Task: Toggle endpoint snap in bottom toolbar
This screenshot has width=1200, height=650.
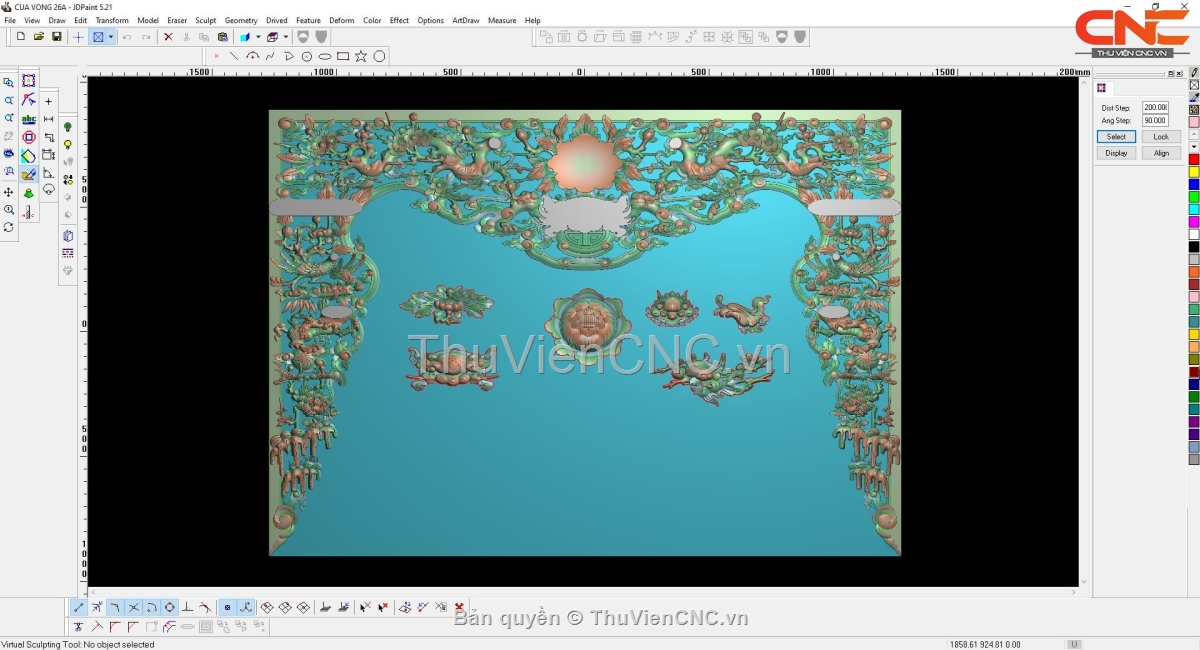Action: pos(79,607)
